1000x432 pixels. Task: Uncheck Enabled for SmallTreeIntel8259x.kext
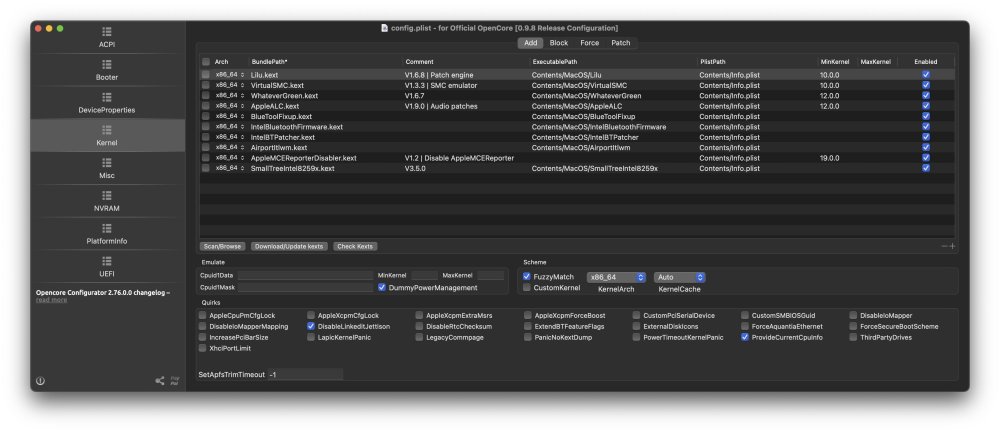(925, 168)
